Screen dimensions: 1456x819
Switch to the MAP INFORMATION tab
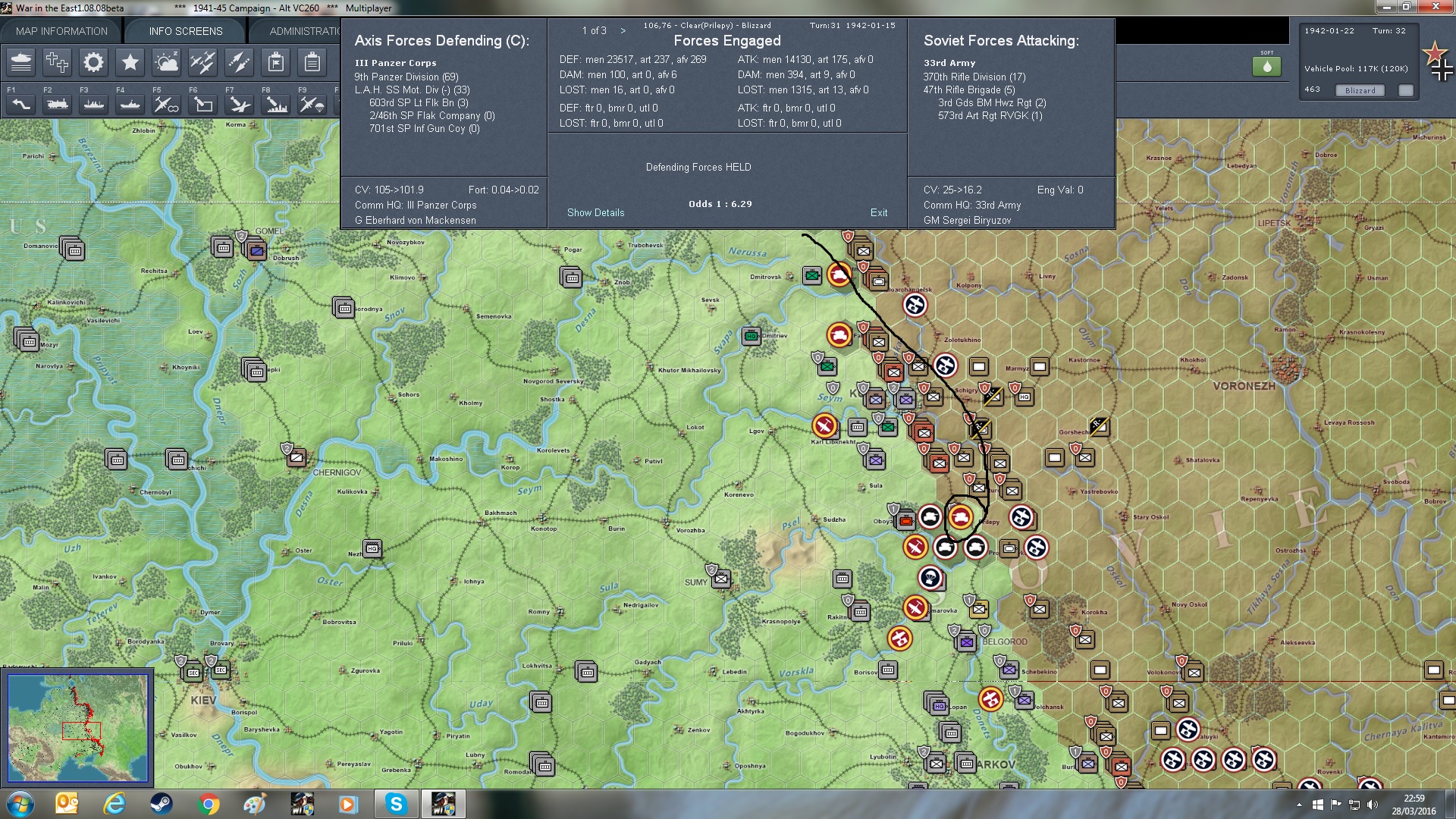point(61,31)
